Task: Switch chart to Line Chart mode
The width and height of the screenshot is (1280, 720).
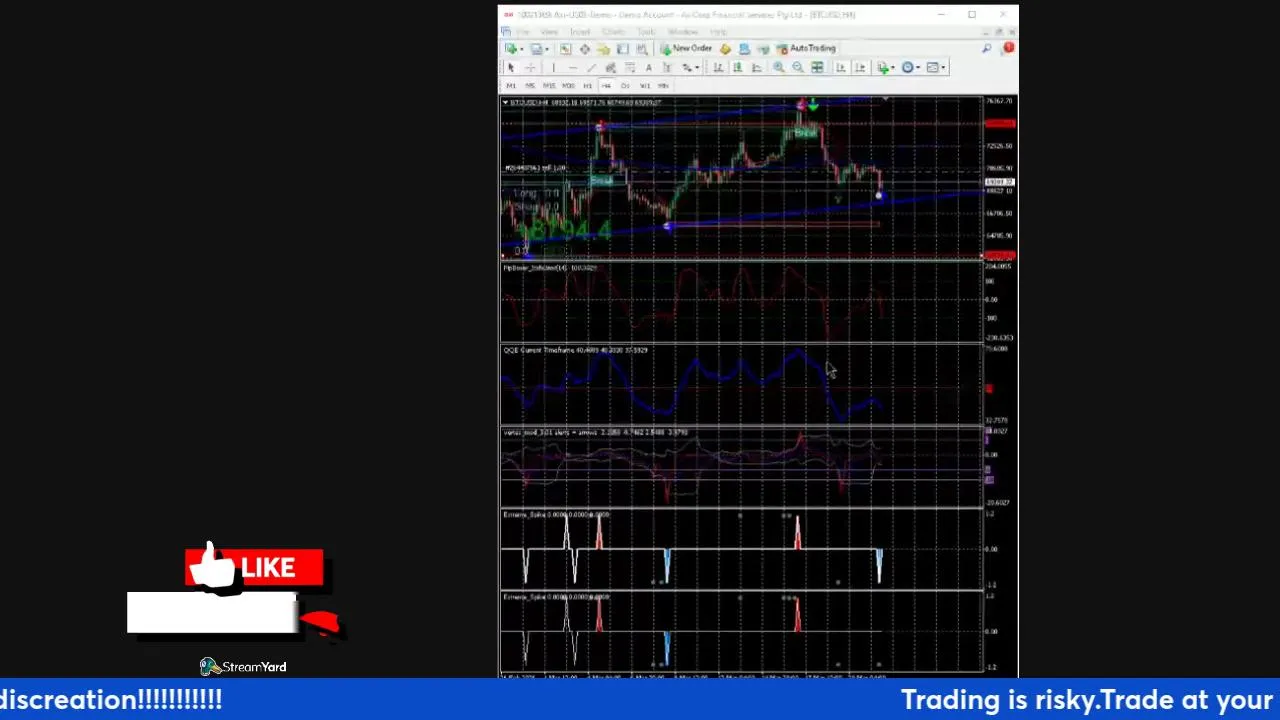Action: tap(757, 67)
